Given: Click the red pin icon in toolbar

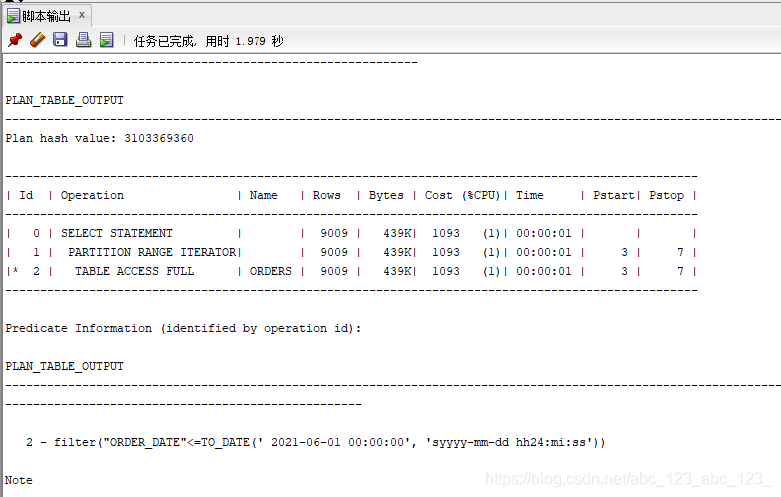Looking at the screenshot, I should pos(15,40).
